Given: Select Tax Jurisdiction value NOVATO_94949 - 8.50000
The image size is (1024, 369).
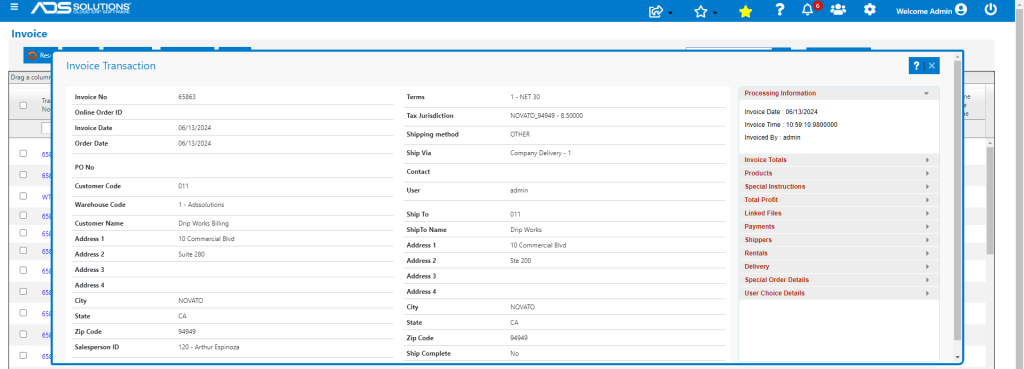Looking at the screenshot, I should 547,116.
